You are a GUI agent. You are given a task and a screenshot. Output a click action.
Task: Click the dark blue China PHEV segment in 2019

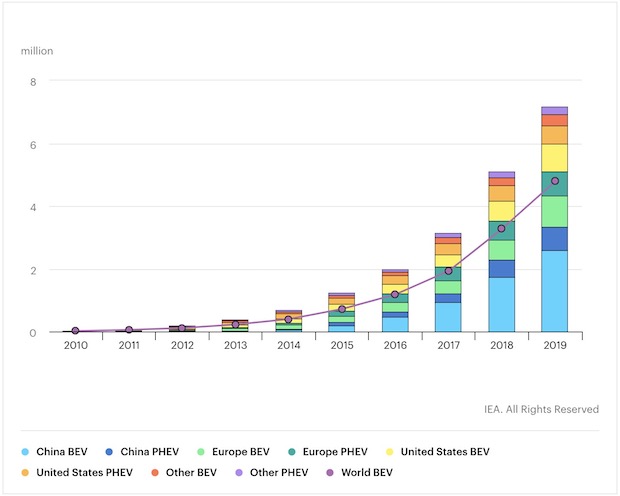tap(555, 239)
